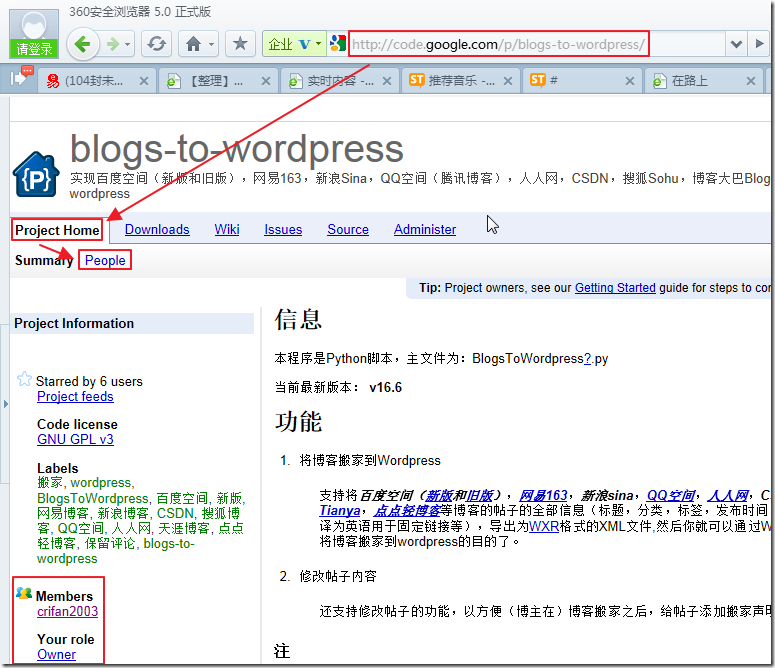Open the 网易163 link
The image size is (775, 668).
click(543, 495)
